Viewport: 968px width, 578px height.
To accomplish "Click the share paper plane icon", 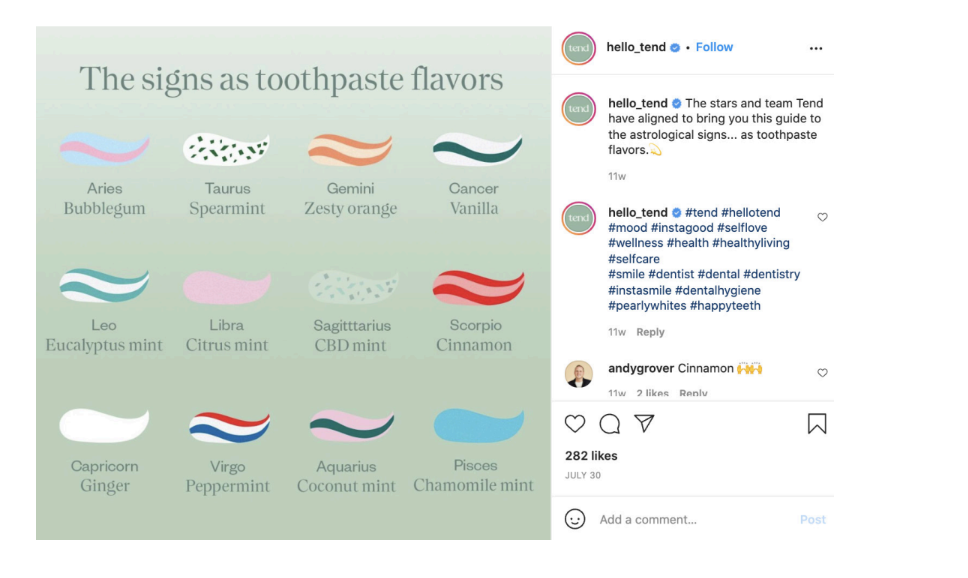I will coord(644,424).
